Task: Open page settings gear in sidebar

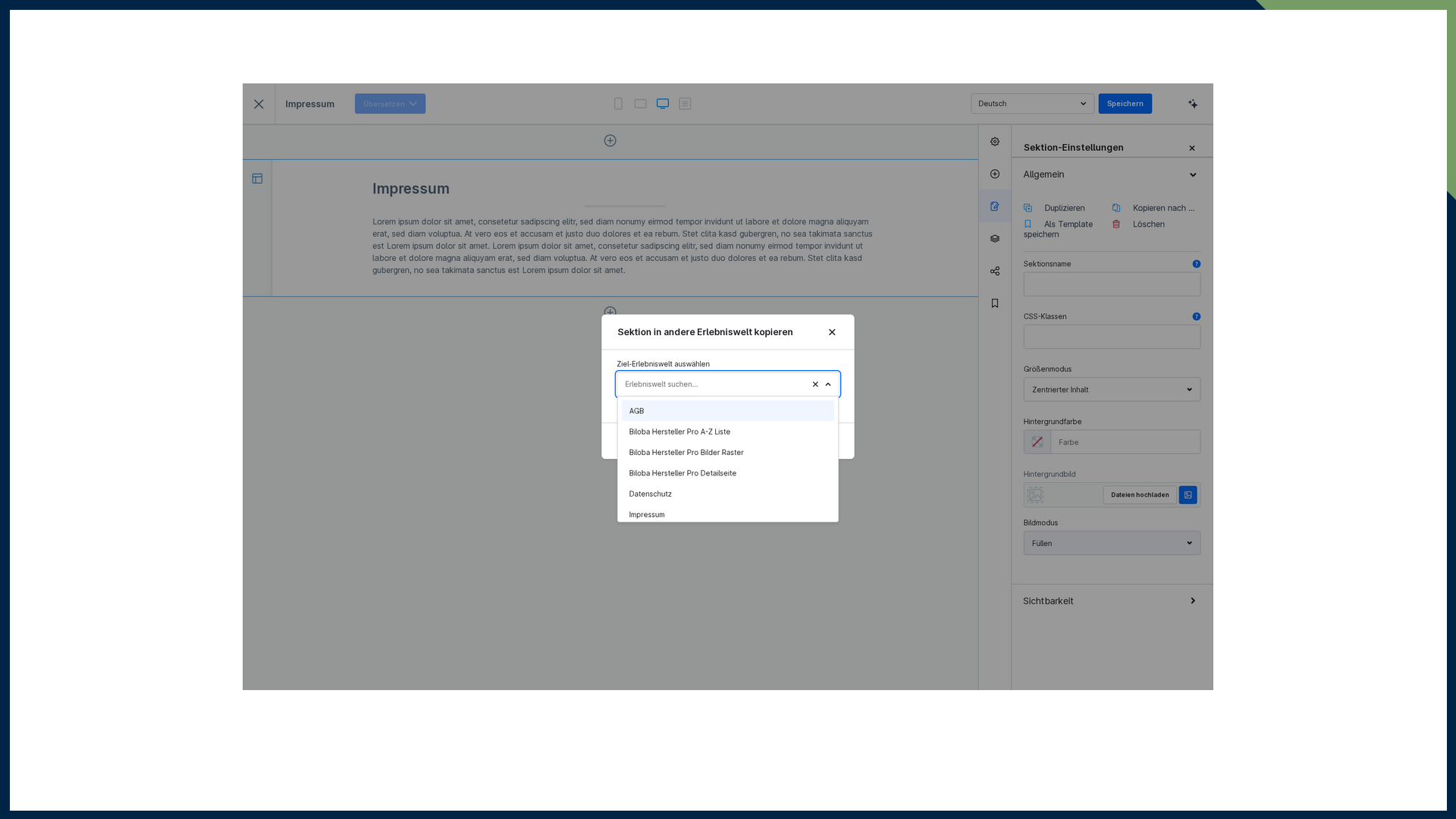Action: pos(995,142)
